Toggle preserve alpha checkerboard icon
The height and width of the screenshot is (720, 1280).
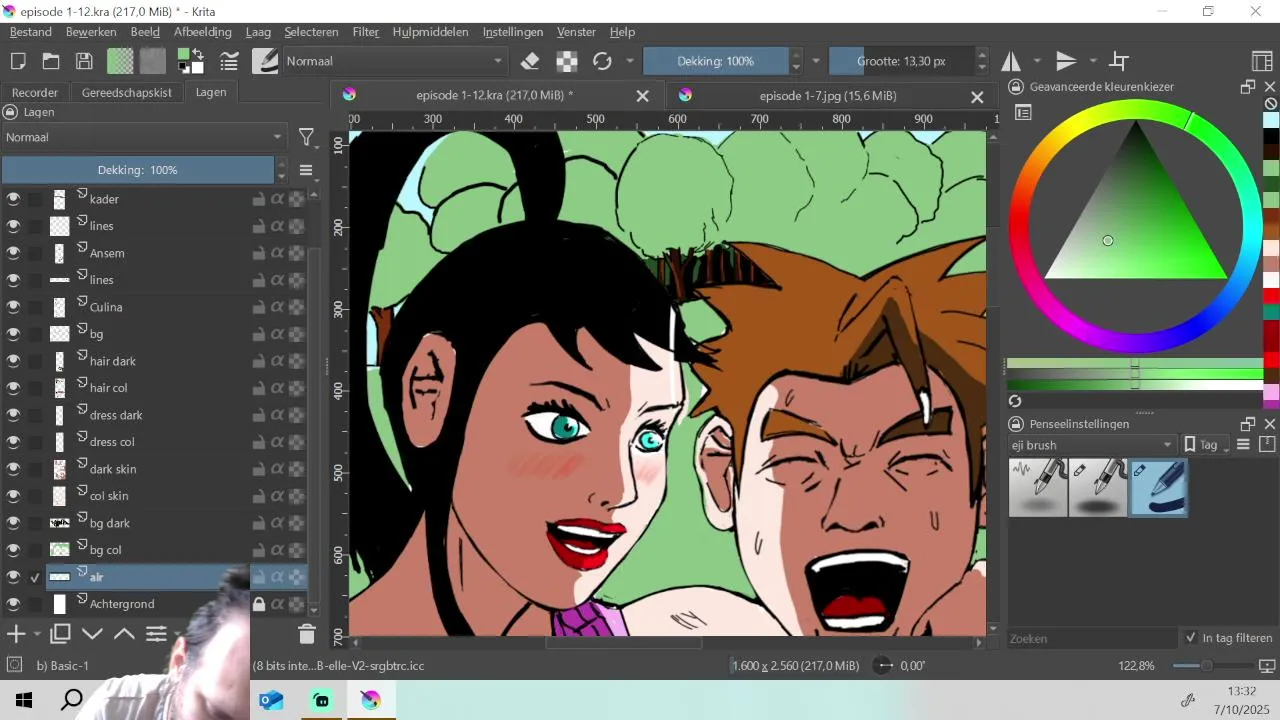point(567,61)
